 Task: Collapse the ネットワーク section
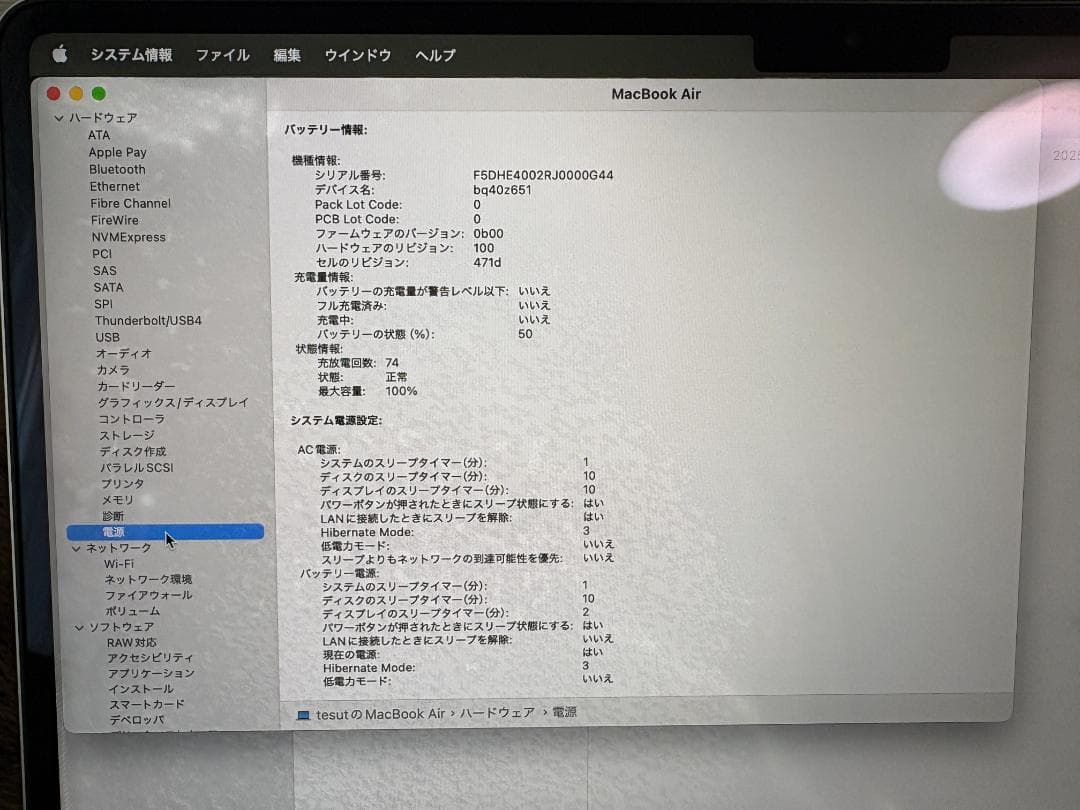tap(77, 547)
